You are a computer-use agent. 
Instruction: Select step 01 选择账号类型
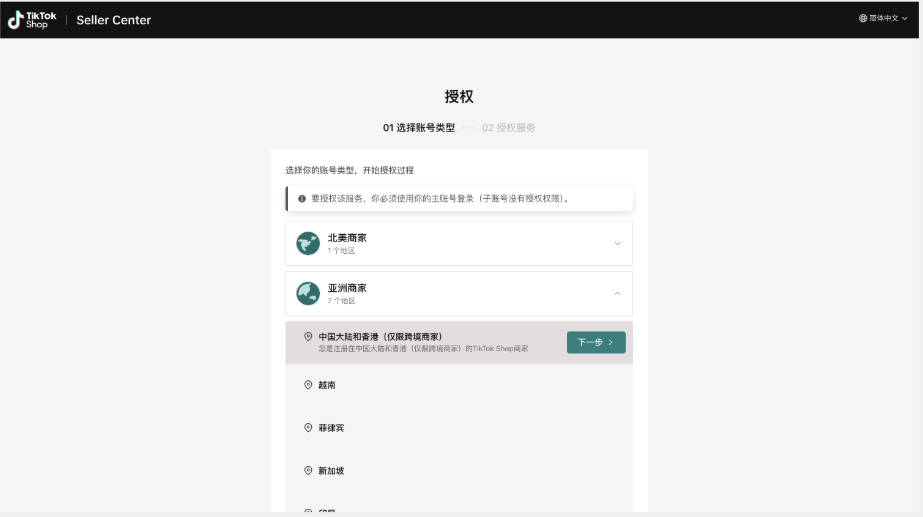point(419,127)
